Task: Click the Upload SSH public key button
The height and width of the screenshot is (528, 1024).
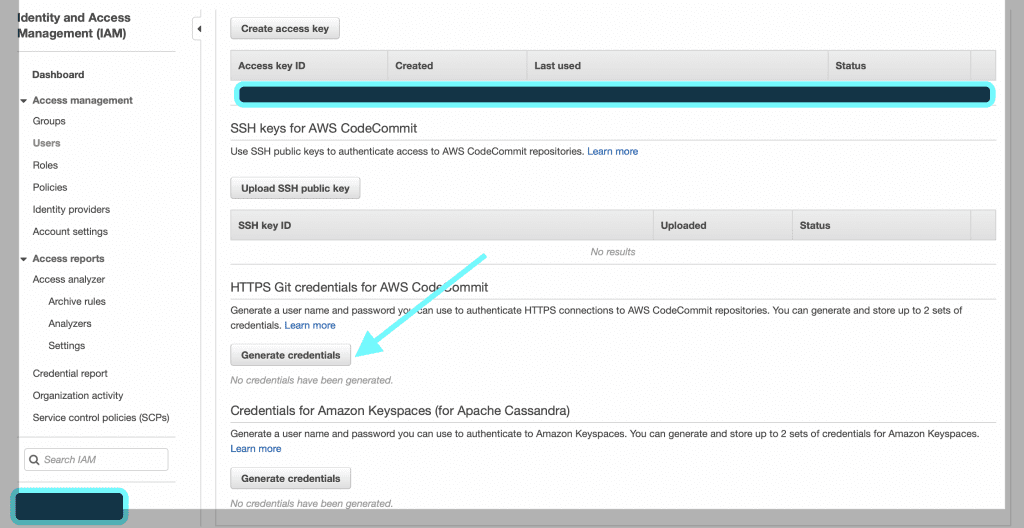Action: click(x=295, y=188)
